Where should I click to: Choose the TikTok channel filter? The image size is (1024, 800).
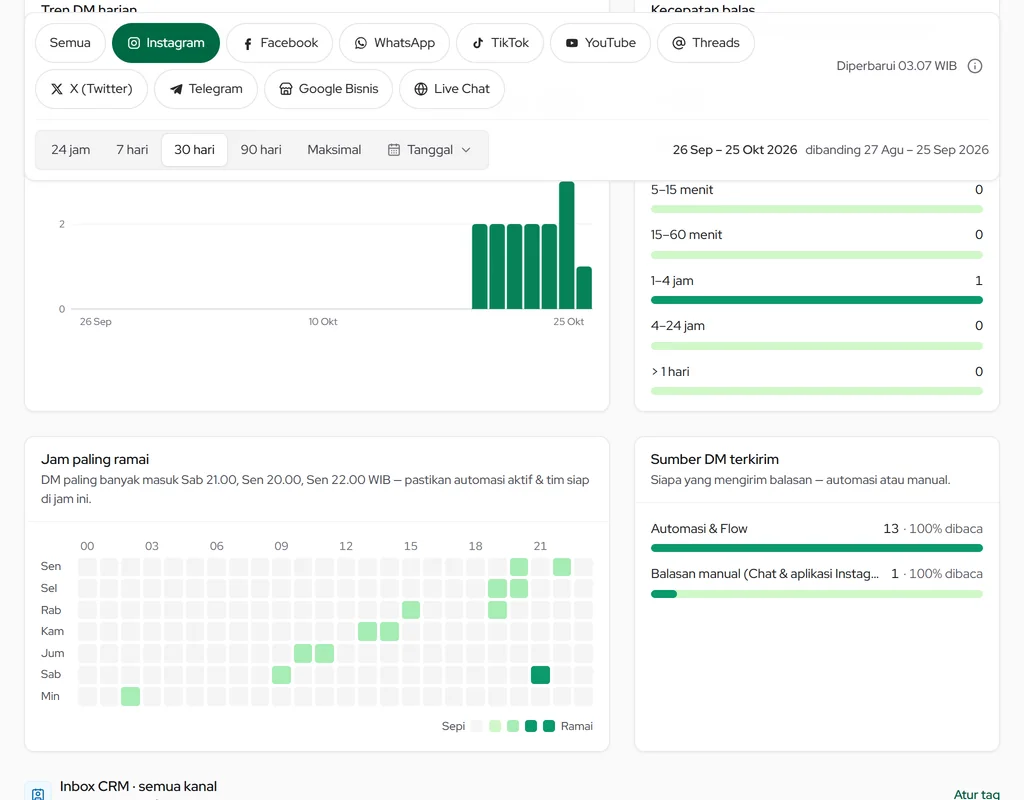(500, 43)
